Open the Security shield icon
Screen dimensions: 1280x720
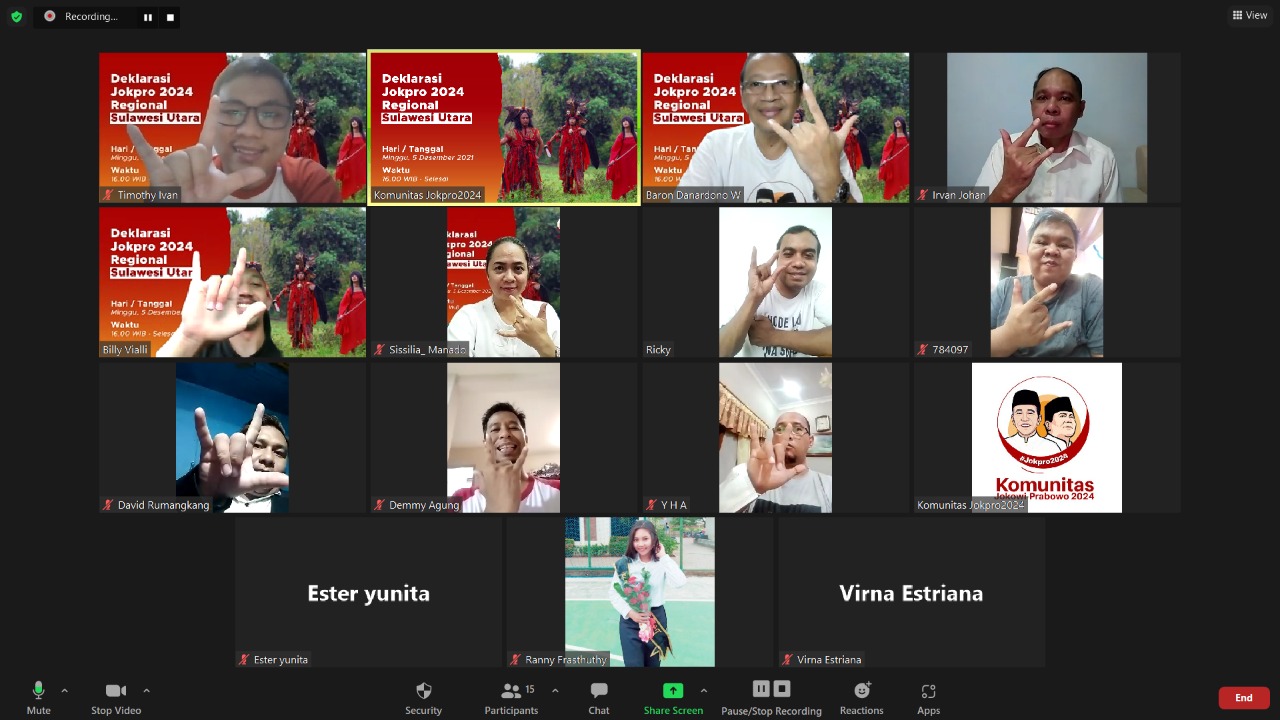[423, 691]
